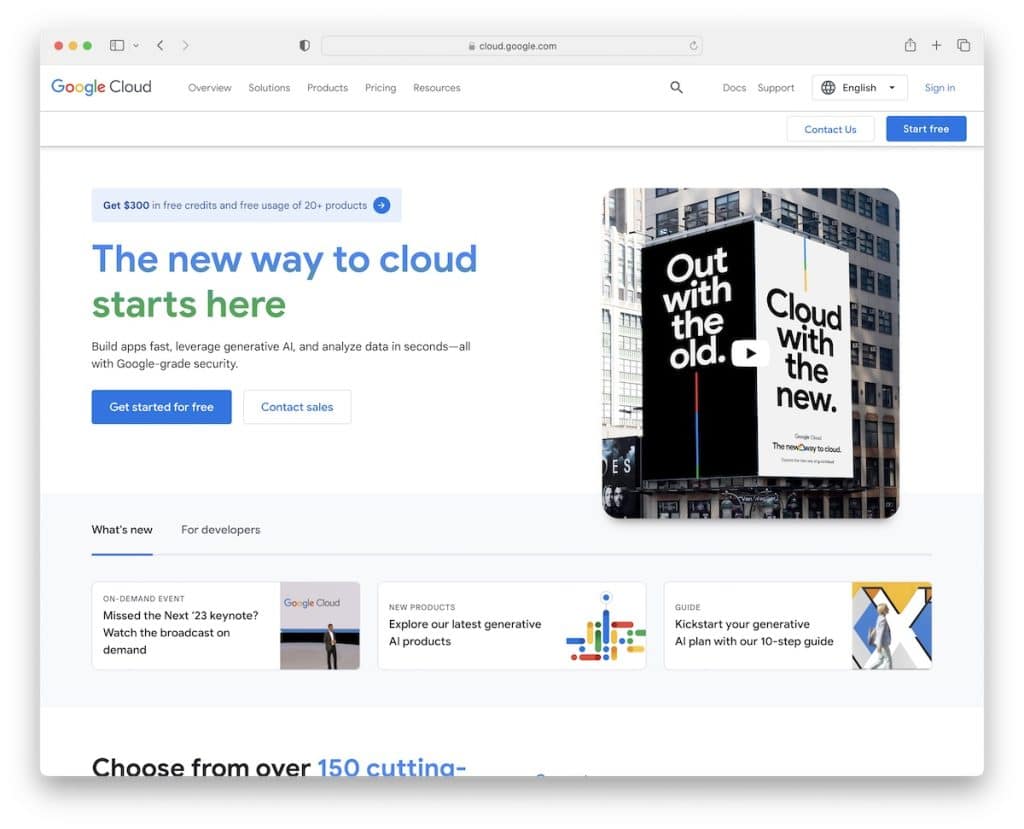Open the Overview menu

point(210,88)
